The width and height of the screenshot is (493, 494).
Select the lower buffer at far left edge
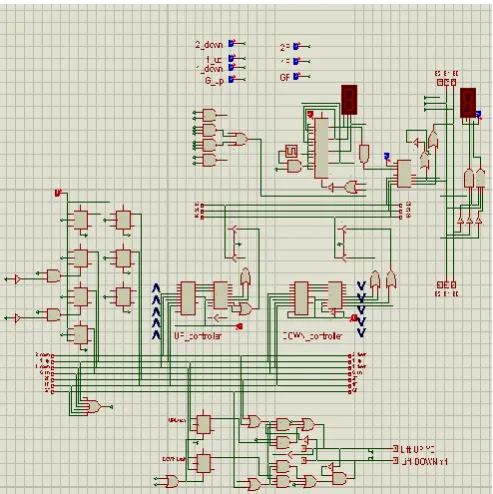[17, 318]
